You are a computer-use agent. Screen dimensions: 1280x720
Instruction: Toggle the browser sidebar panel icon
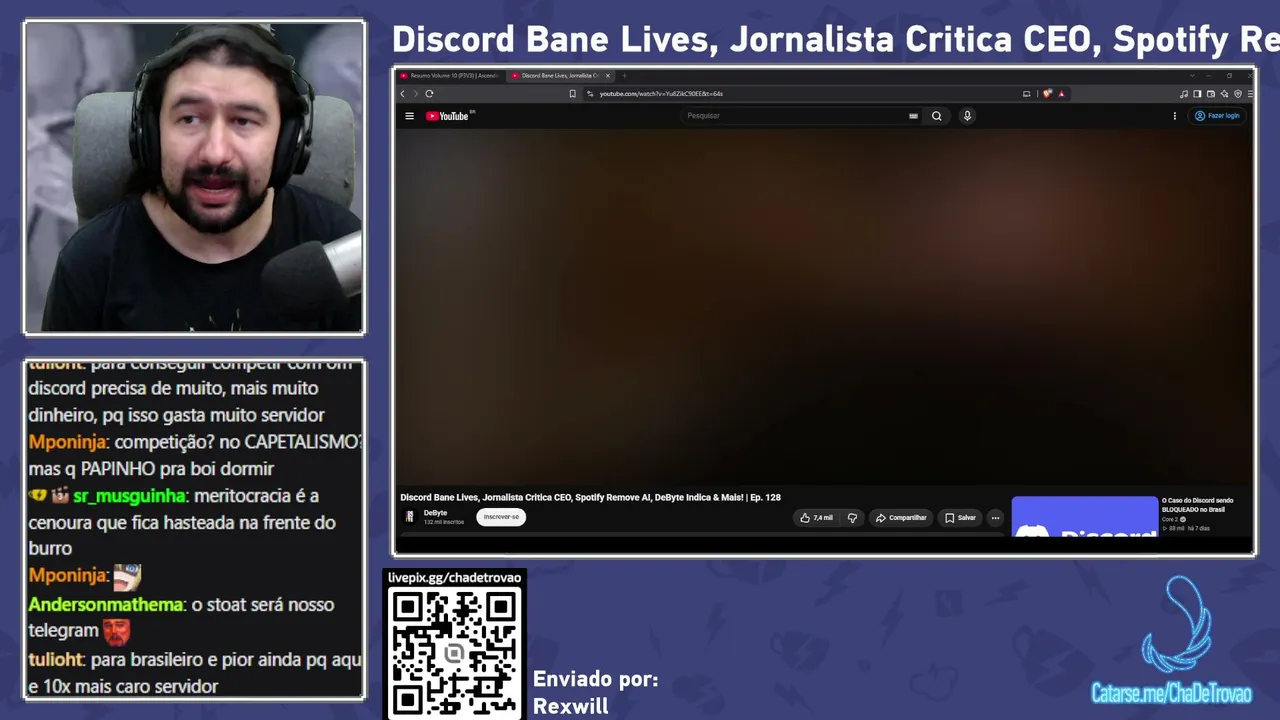coord(1197,94)
